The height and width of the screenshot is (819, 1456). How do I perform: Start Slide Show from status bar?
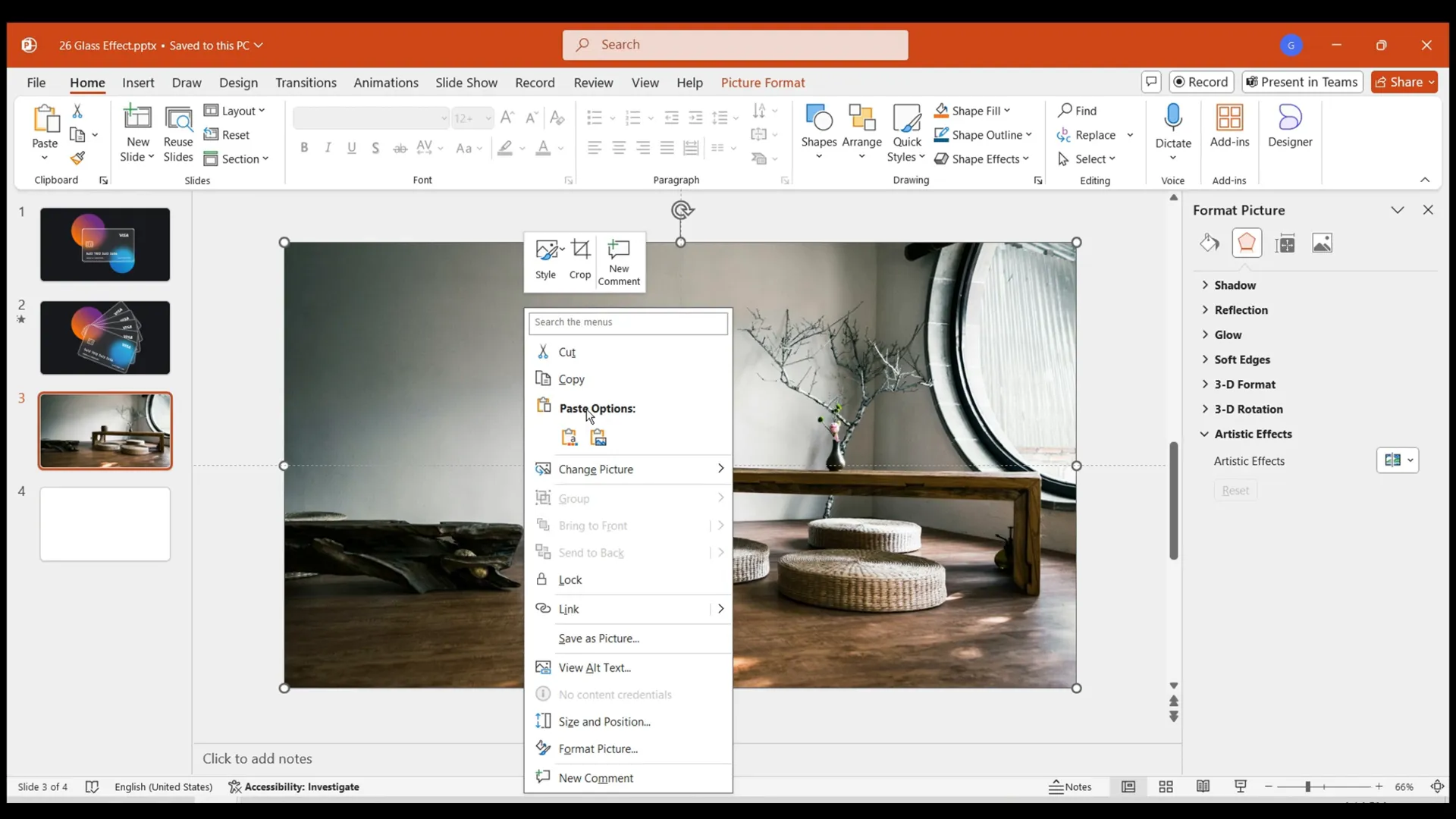1240,787
